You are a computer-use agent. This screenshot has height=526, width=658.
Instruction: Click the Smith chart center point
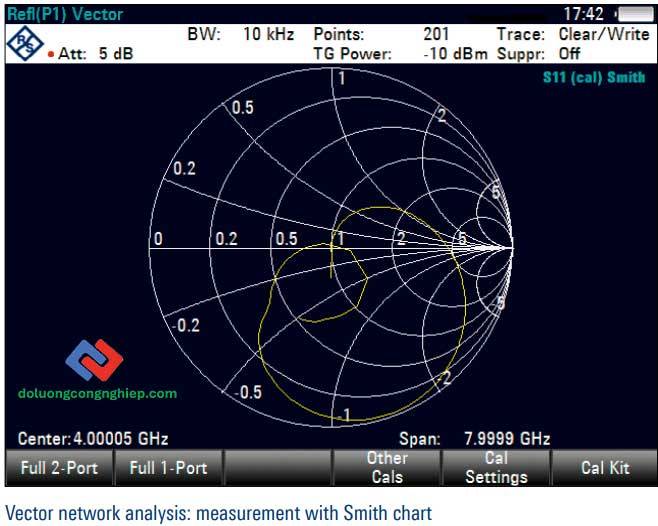[332, 249]
